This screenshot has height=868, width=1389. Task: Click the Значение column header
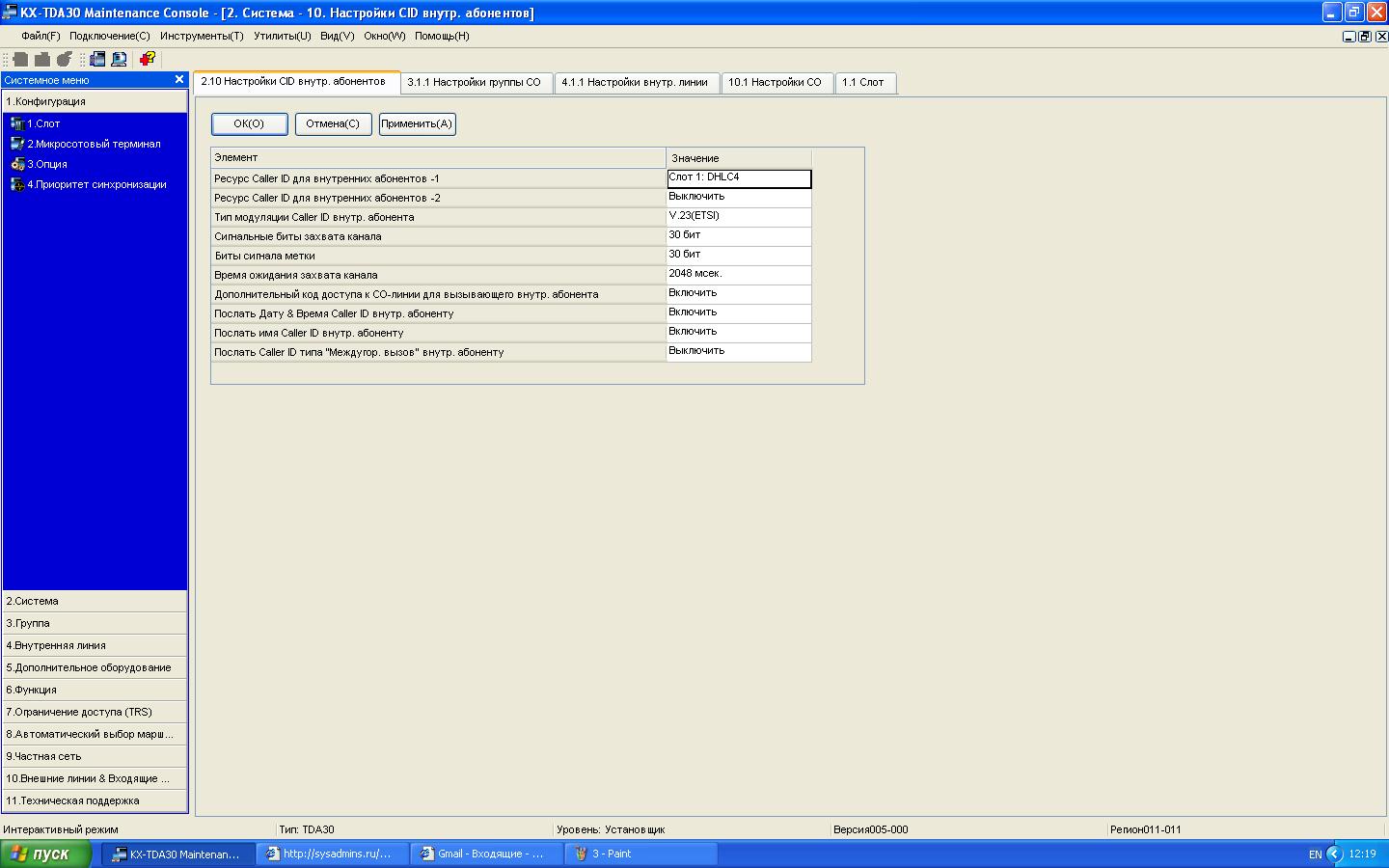(739, 157)
